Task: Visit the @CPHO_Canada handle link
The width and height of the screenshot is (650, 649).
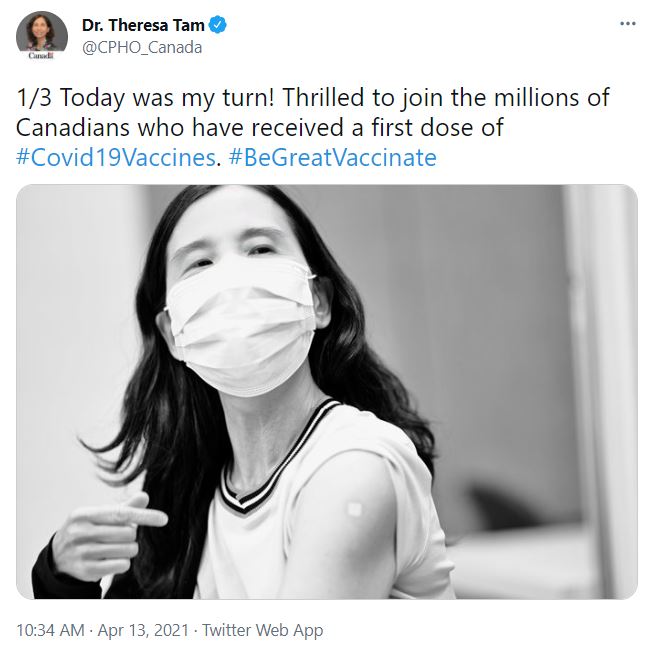Action: tap(142, 48)
